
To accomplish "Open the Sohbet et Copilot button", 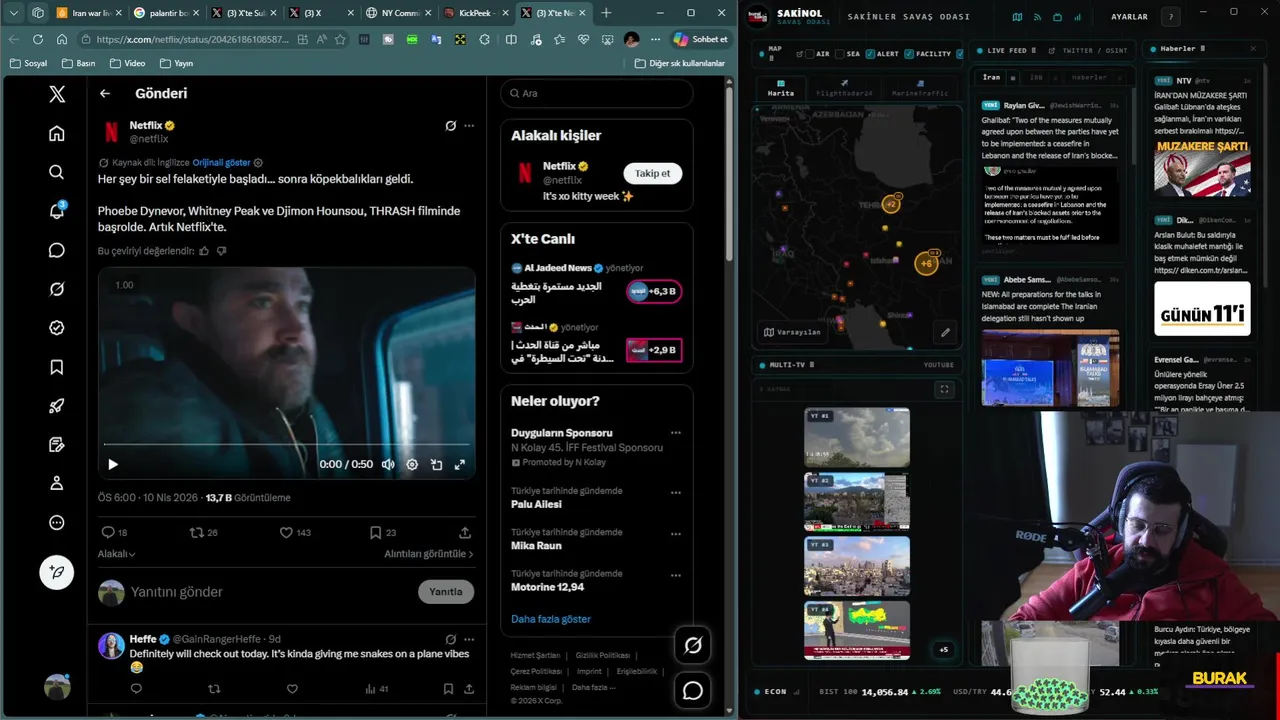I will point(702,39).
